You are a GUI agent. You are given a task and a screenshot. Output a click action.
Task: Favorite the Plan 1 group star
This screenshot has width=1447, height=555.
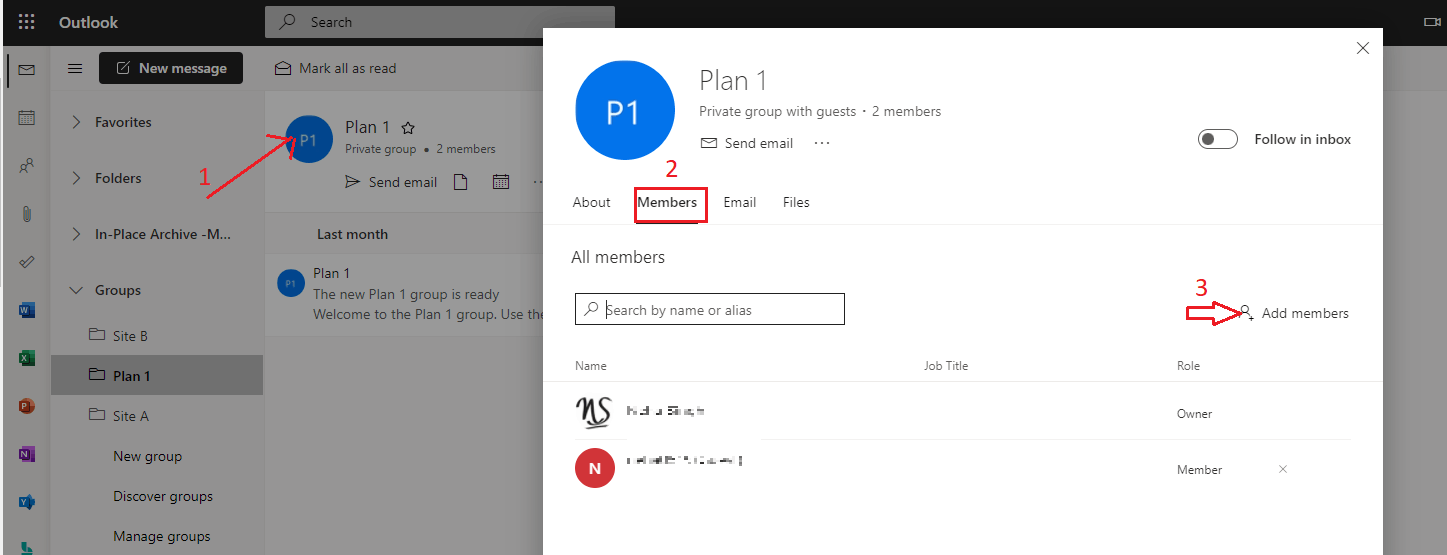pyautogui.click(x=408, y=128)
